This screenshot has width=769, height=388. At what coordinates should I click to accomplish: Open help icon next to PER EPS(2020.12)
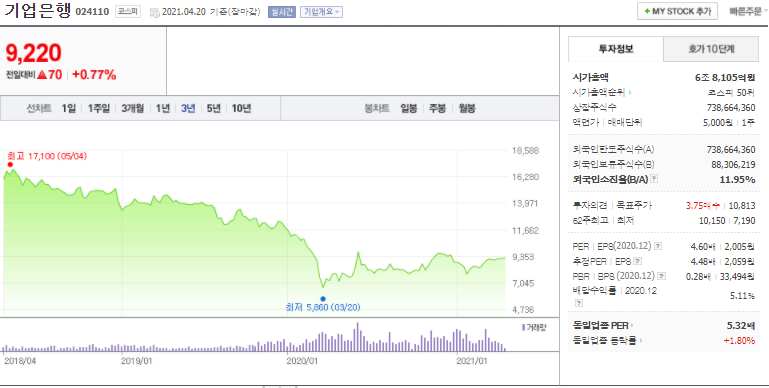pyautogui.click(x=658, y=246)
